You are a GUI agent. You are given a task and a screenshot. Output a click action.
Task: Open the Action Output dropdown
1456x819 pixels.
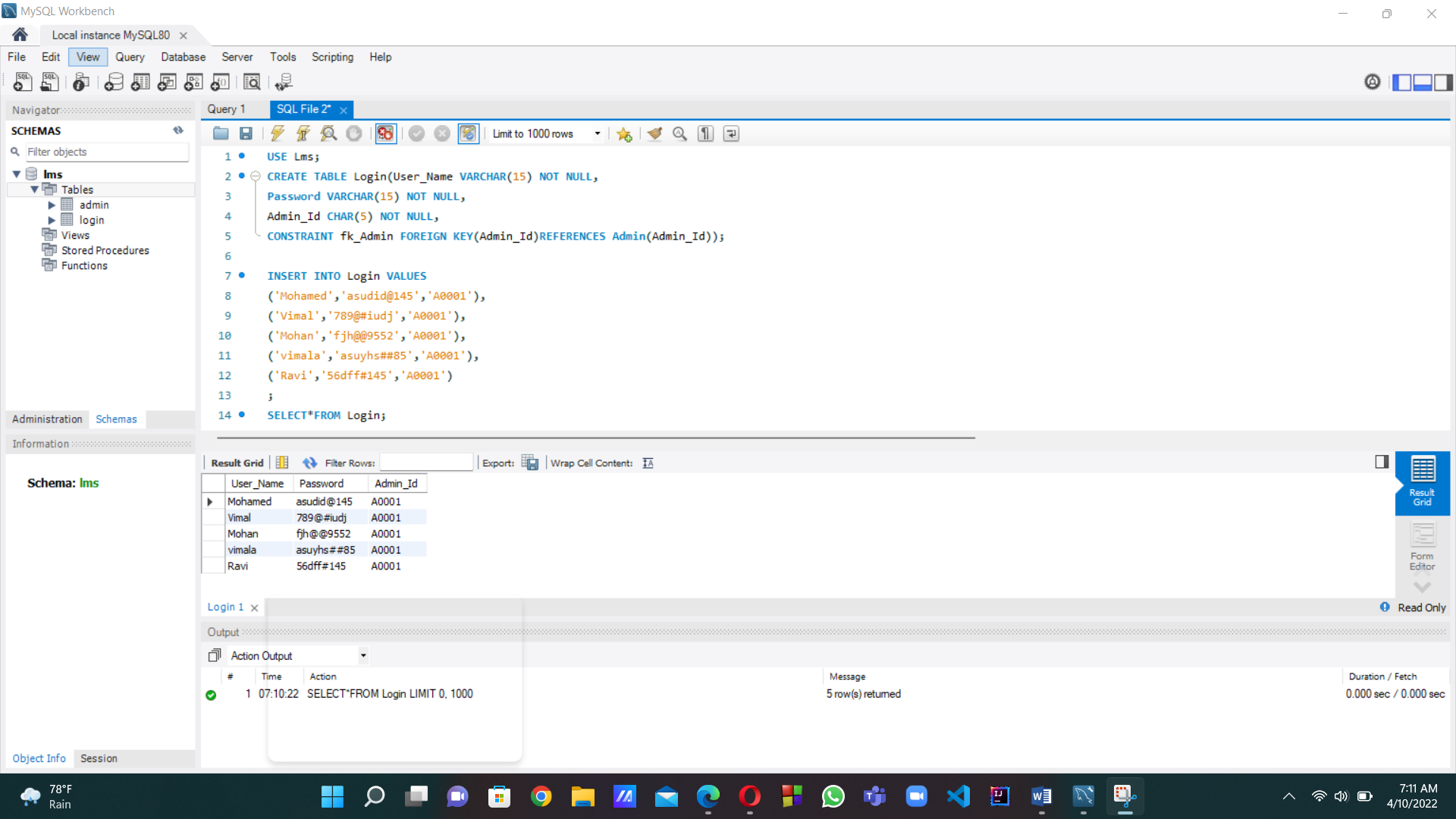tap(363, 655)
